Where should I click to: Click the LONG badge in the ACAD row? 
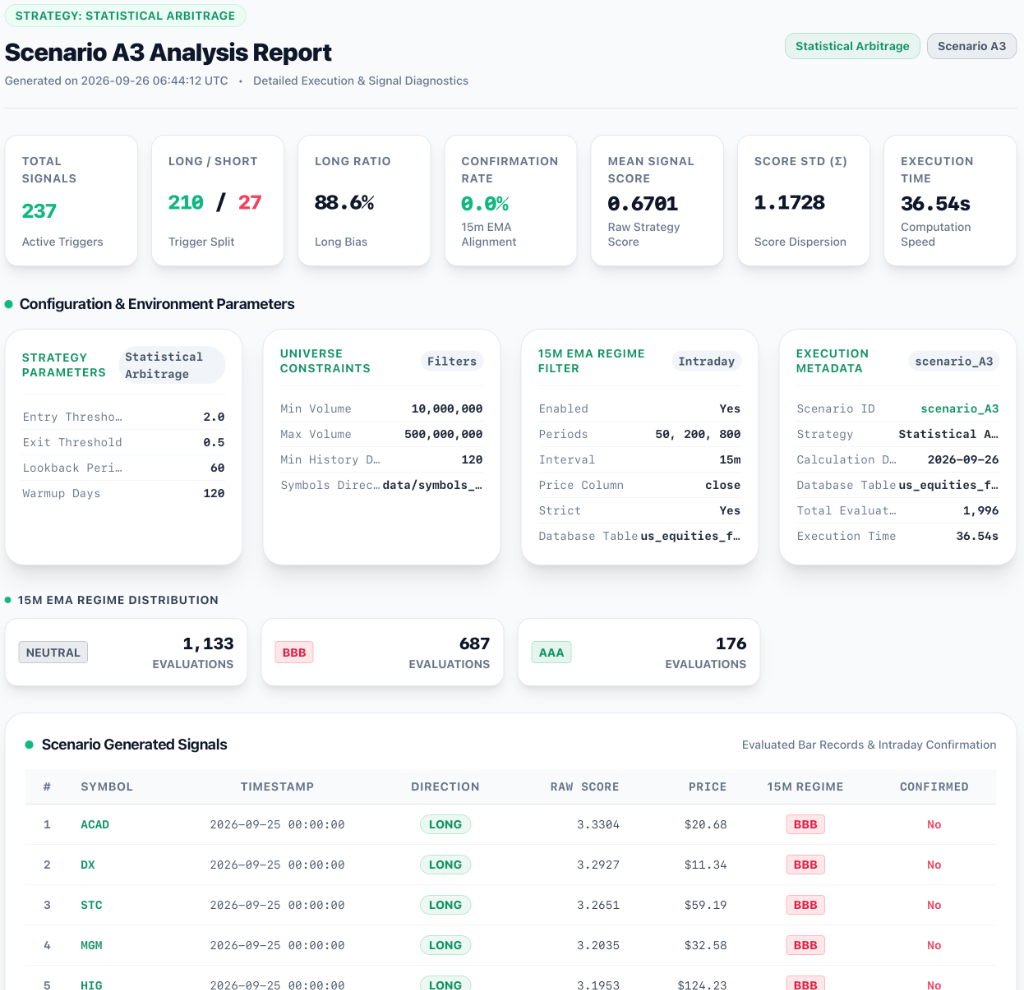(445, 825)
